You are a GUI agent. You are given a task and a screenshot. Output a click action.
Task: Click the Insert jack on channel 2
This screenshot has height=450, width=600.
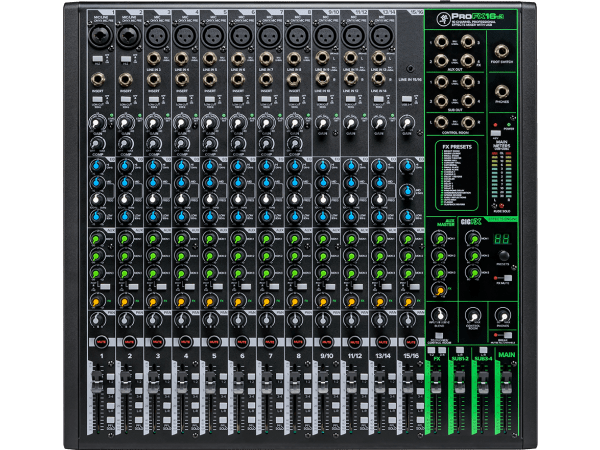pyautogui.click(x=126, y=80)
